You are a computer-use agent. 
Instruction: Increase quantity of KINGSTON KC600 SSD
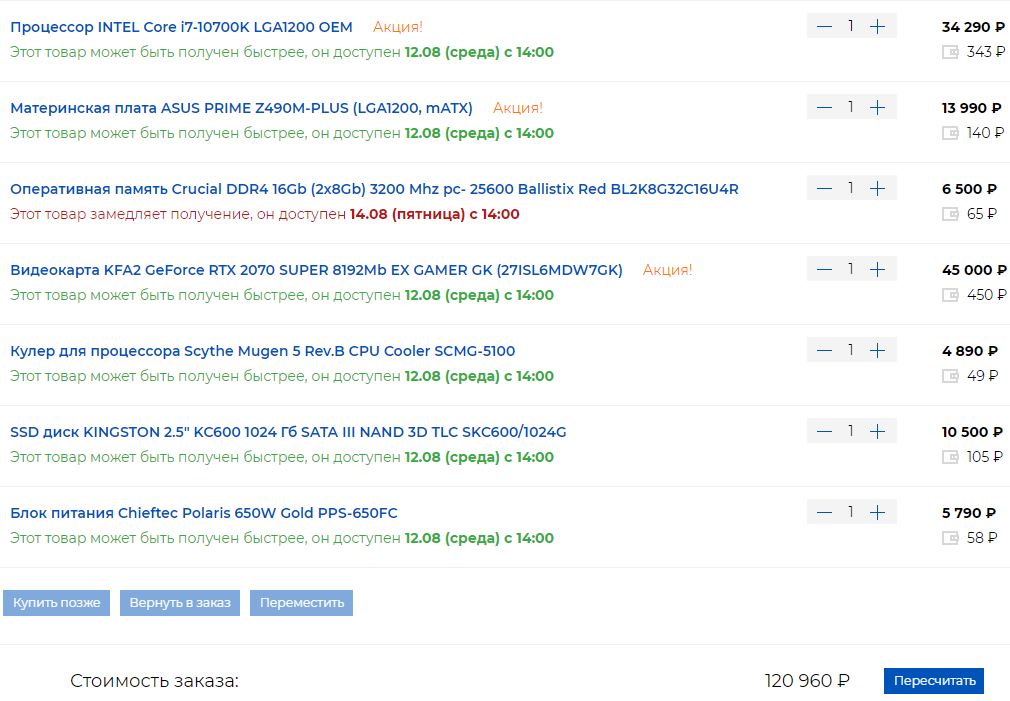877,431
